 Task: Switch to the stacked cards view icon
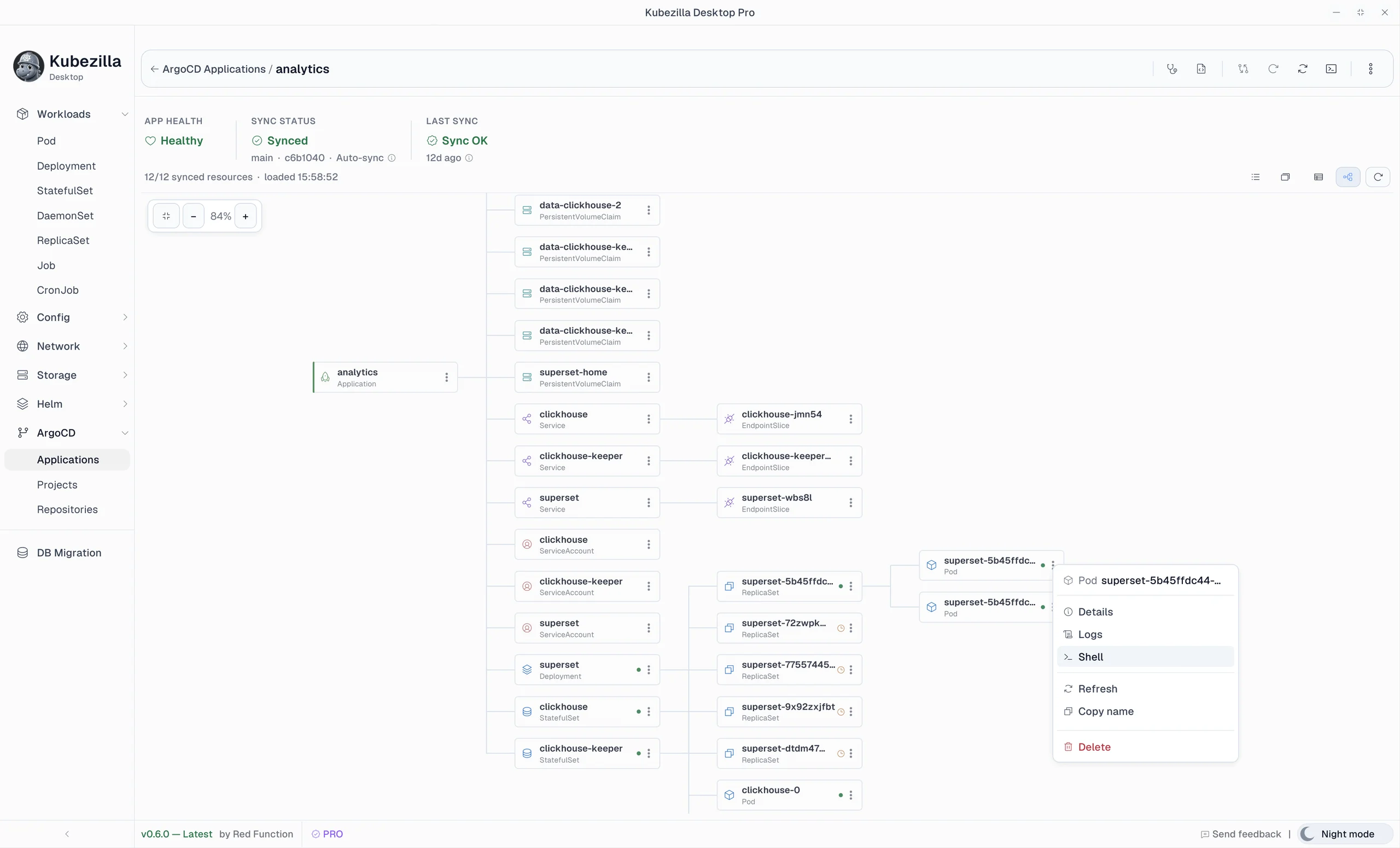click(x=1285, y=177)
